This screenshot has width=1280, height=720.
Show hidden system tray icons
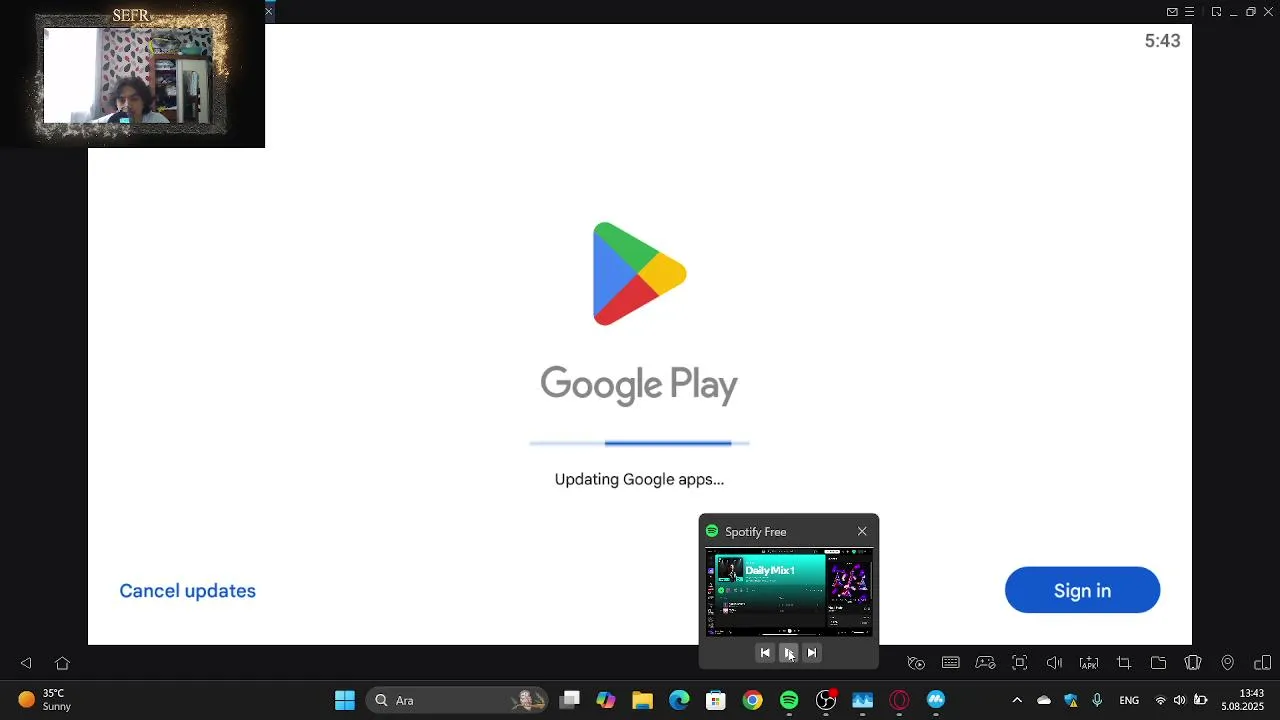tap(1017, 700)
